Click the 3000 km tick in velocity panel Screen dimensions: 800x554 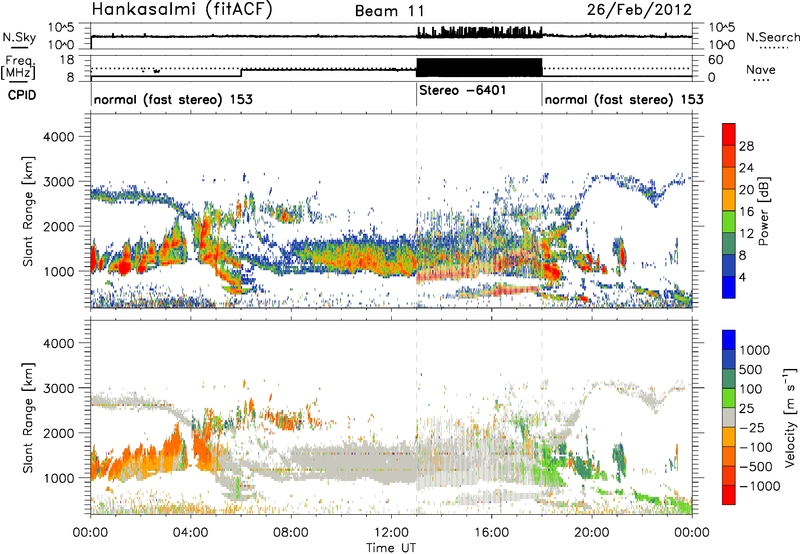click(x=58, y=388)
